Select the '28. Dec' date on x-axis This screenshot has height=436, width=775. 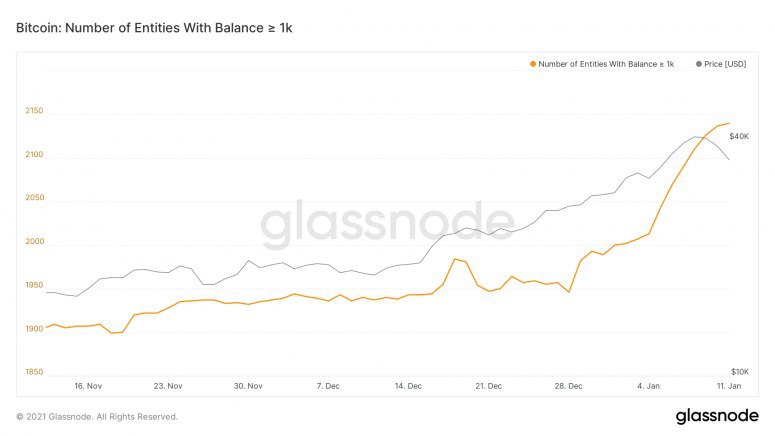click(568, 385)
